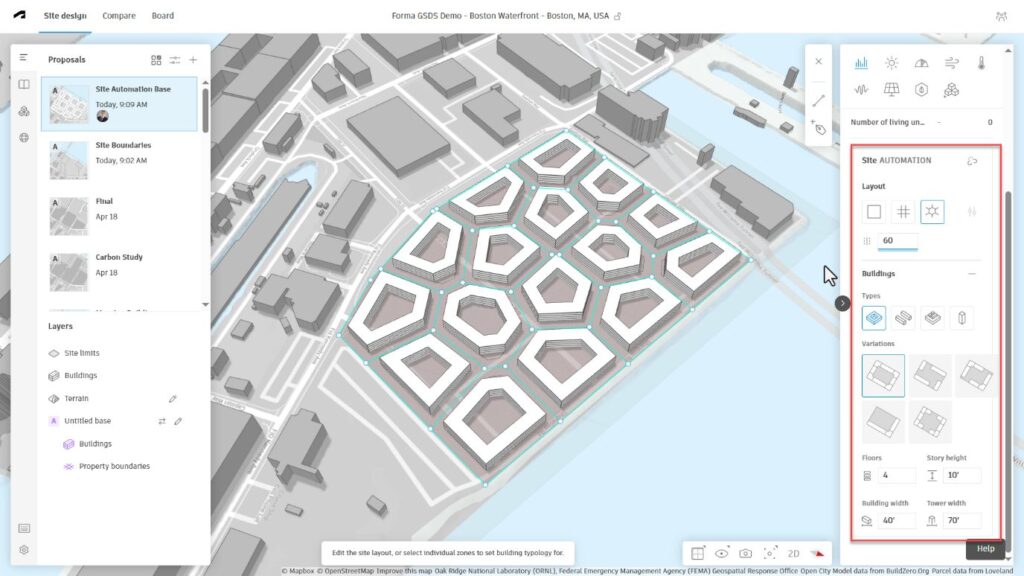Collapse the Buildings section
The width and height of the screenshot is (1024, 576).
click(x=971, y=273)
